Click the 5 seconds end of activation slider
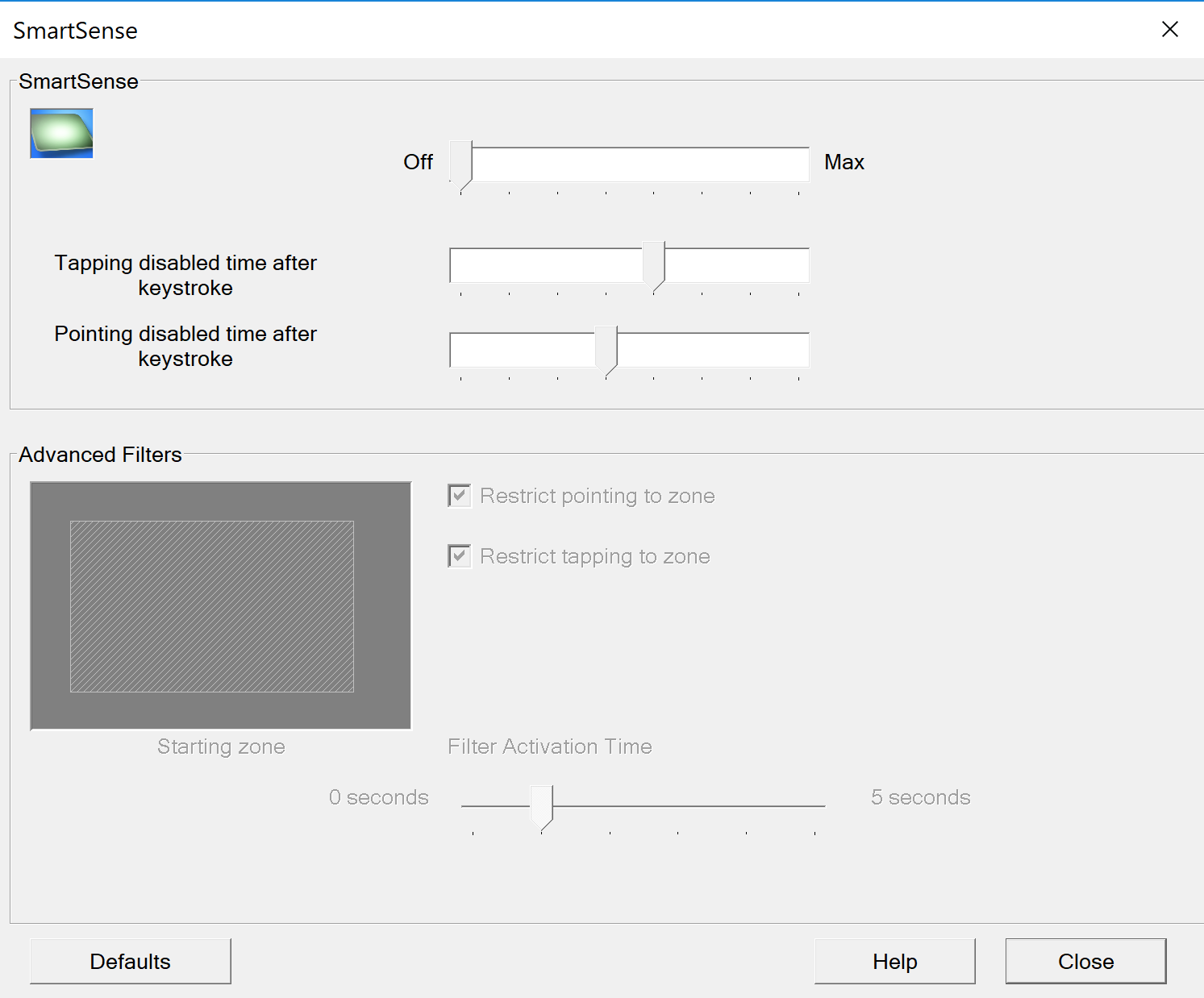 pos(919,796)
